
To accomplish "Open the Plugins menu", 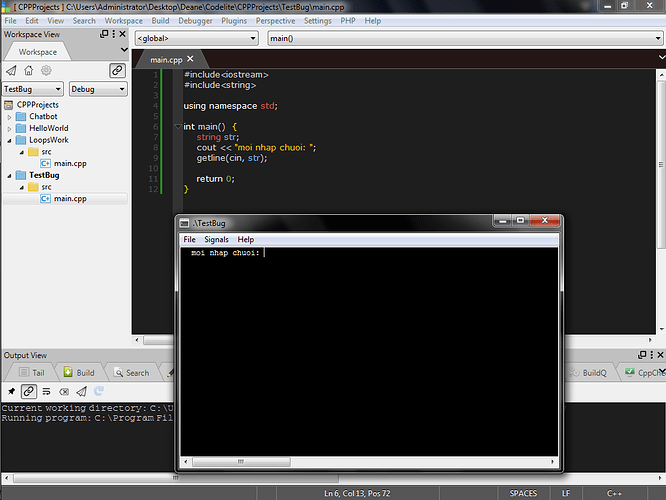I will coord(234,21).
